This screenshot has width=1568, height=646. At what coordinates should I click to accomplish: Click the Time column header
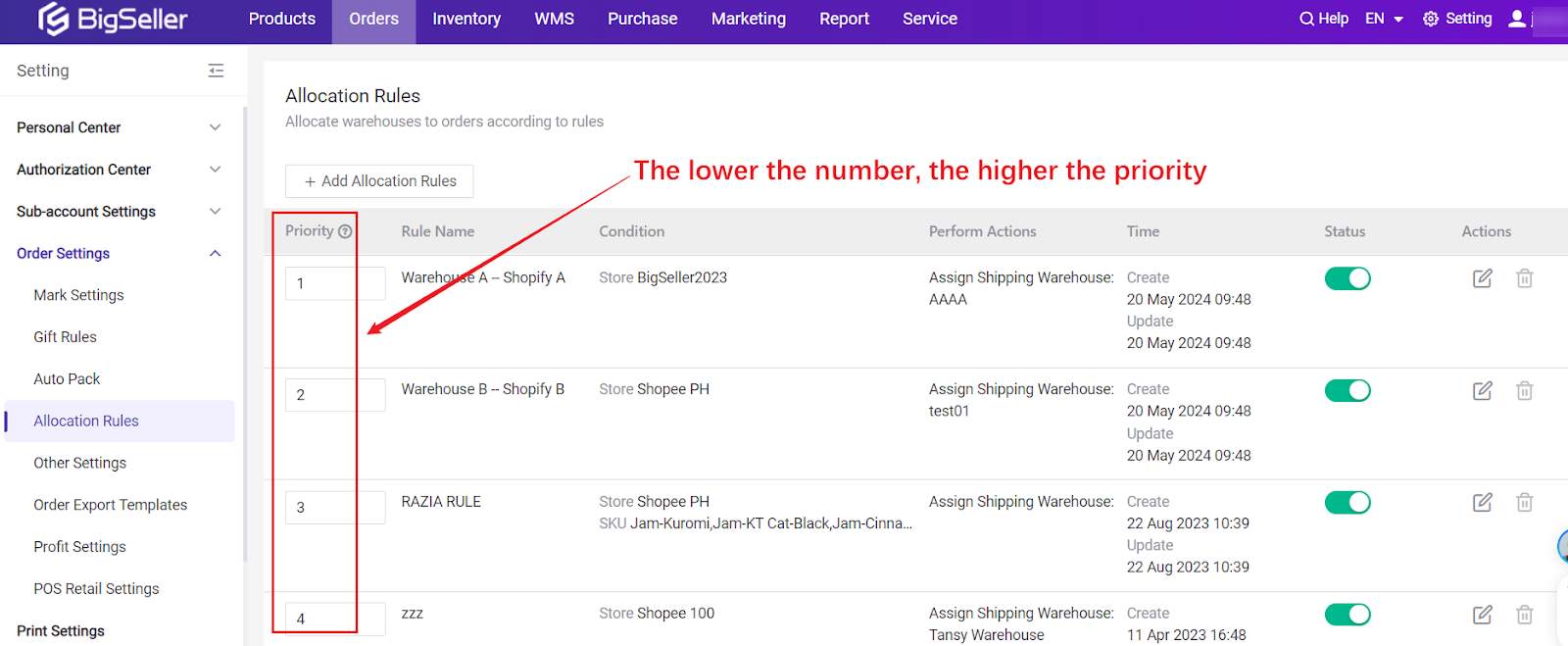[1143, 231]
